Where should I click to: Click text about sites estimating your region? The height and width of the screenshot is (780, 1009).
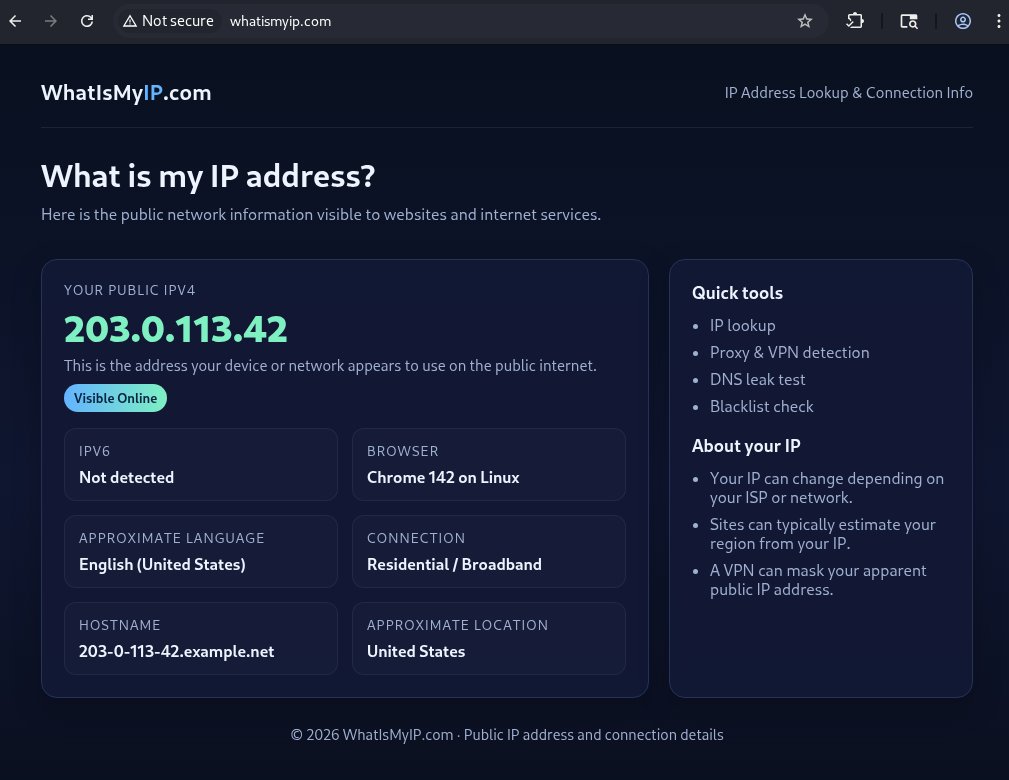(822, 534)
